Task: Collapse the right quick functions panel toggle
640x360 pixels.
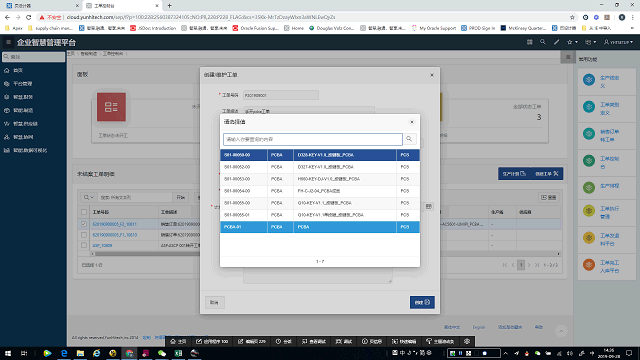Action: coord(568,57)
